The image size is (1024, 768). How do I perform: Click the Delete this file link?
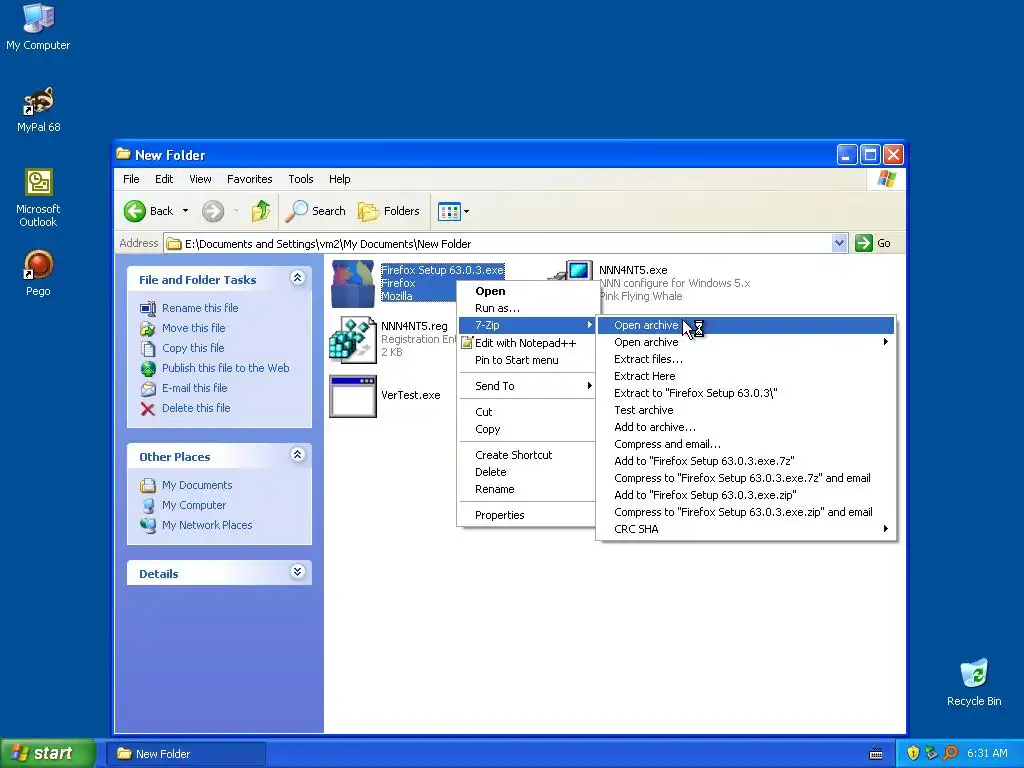coord(196,408)
